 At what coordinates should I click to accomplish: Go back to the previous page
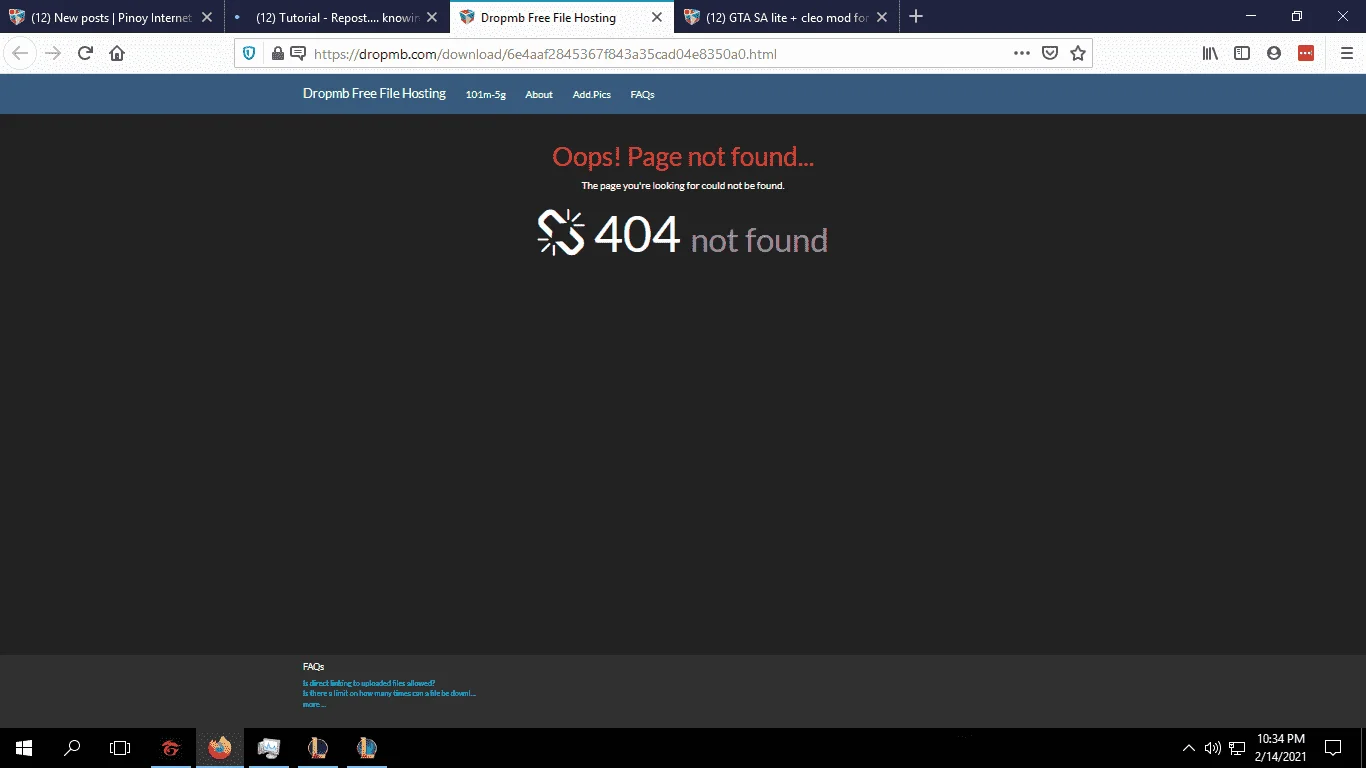[20, 54]
